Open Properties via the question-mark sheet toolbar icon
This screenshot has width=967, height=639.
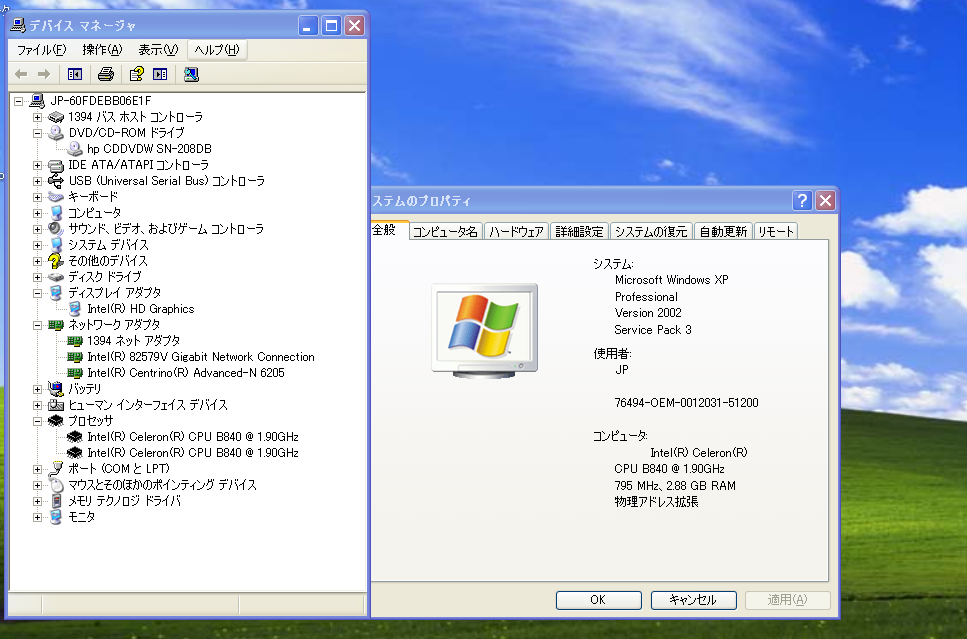point(136,75)
